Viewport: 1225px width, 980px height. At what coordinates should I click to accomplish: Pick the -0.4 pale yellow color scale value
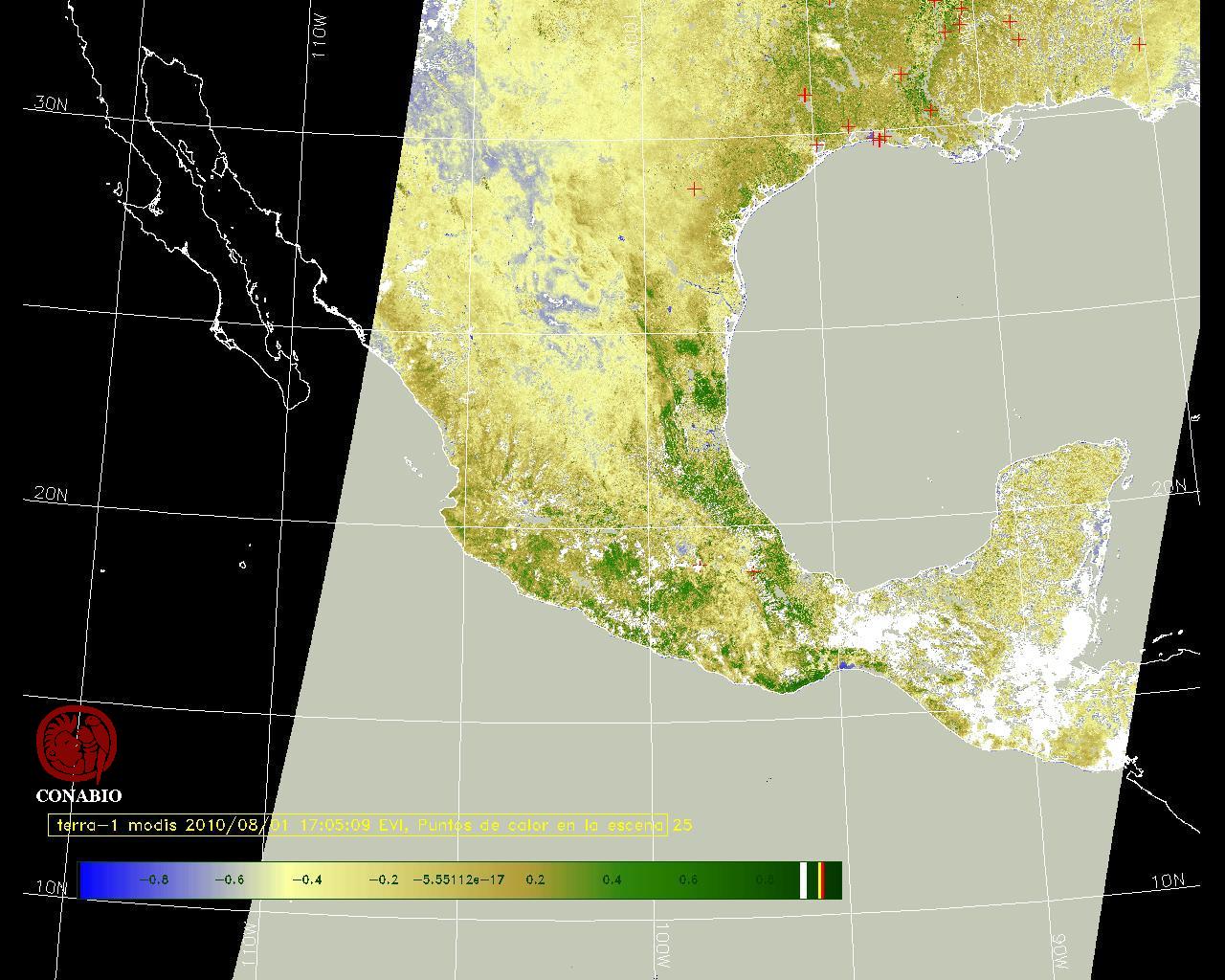click(306, 880)
